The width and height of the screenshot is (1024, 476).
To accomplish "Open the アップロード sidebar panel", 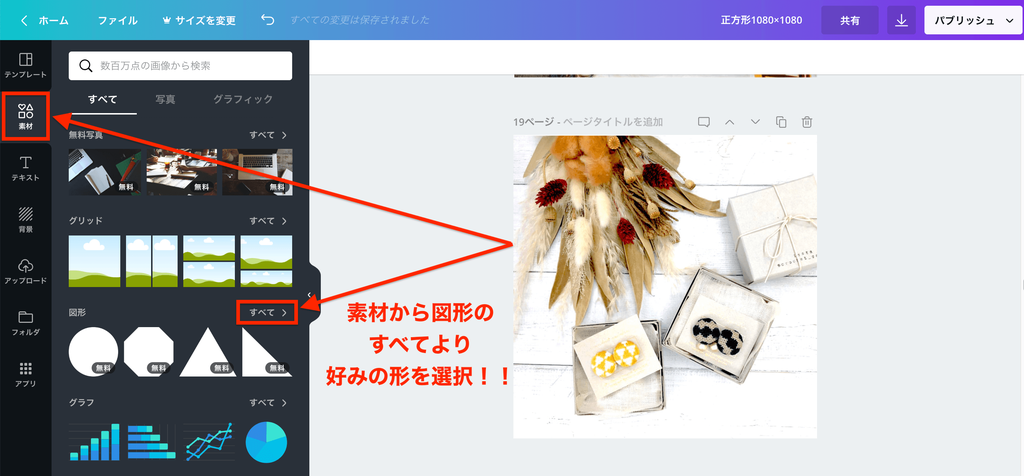I will [x=25, y=272].
